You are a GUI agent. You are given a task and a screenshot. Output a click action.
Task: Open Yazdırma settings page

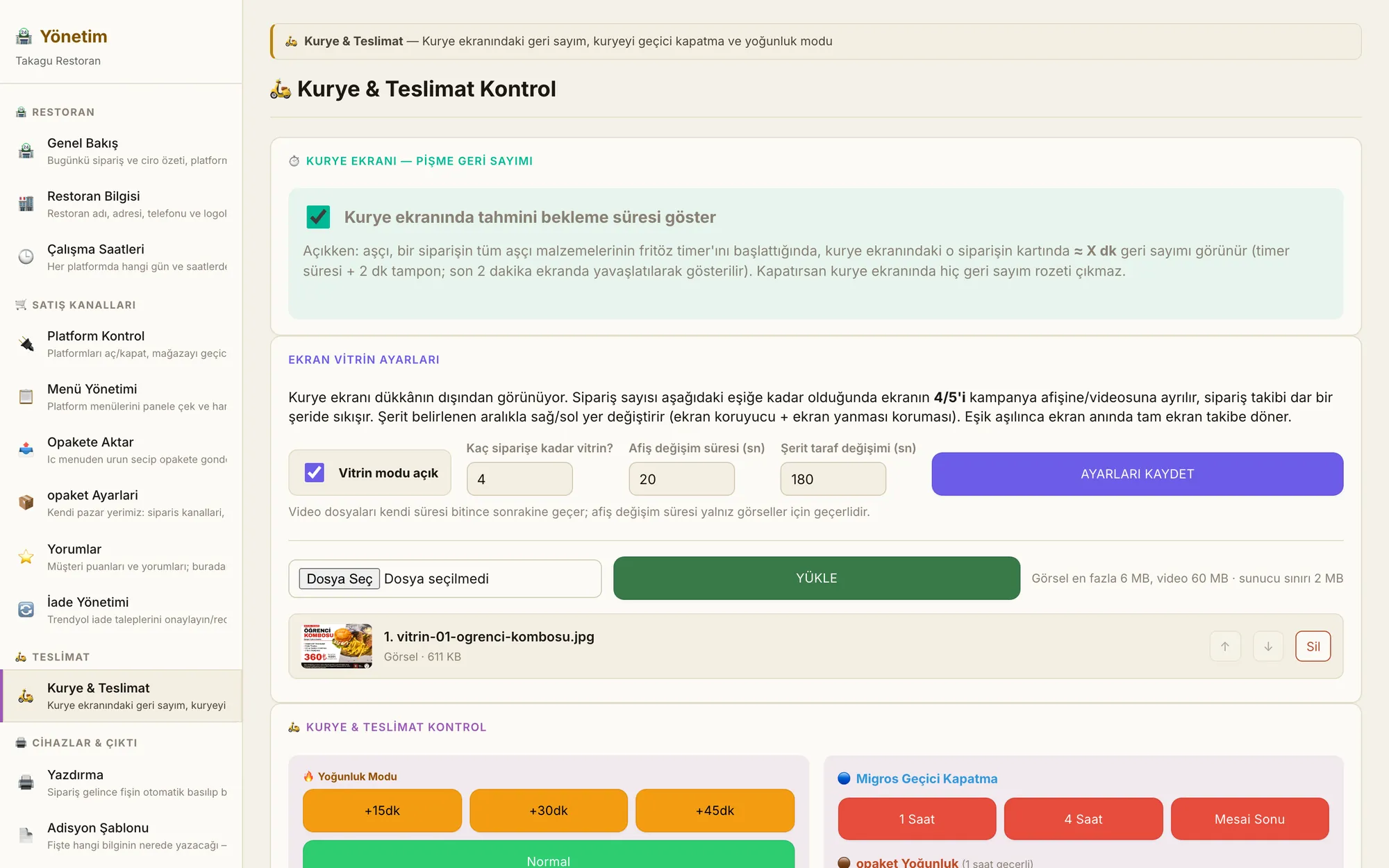click(122, 783)
